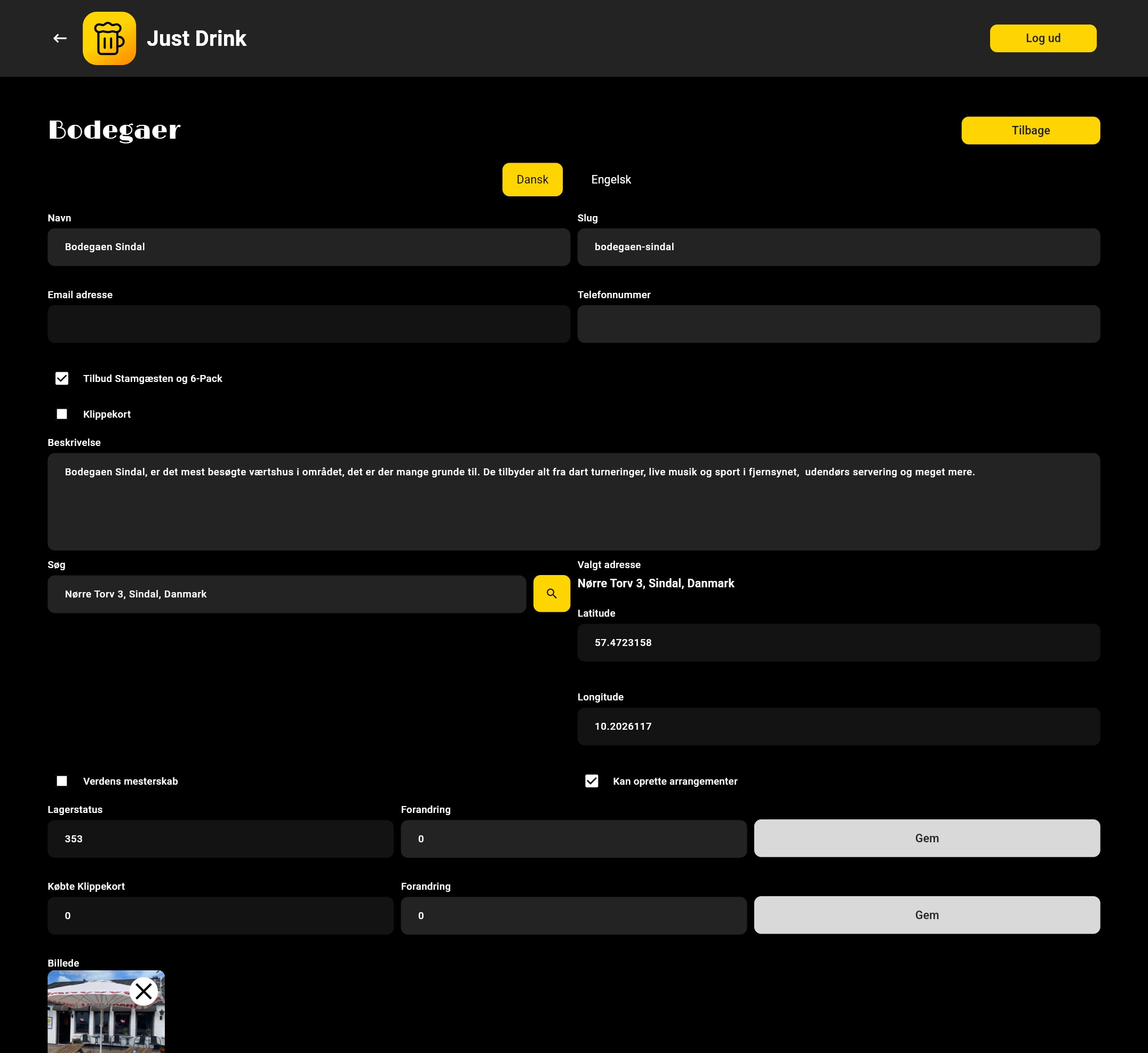Click the Købte Klippekort field
The width and height of the screenshot is (1148, 1053).
point(220,915)
